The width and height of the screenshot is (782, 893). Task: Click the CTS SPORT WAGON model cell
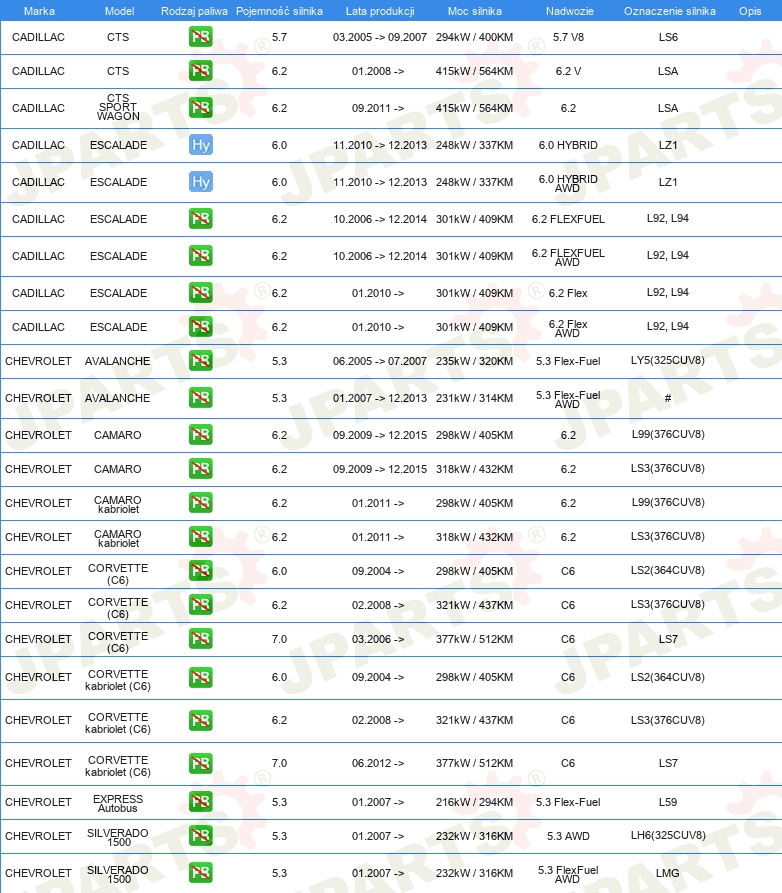coord(118,107)
